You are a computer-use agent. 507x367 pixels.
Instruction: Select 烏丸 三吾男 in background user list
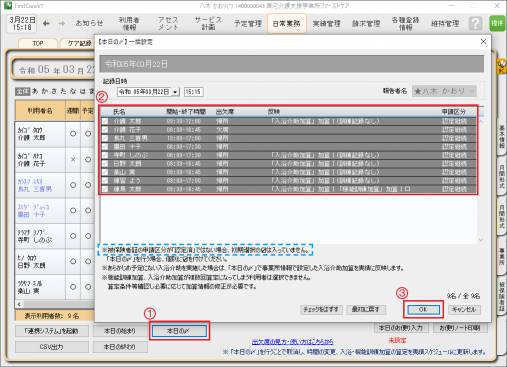pos(40,185)
